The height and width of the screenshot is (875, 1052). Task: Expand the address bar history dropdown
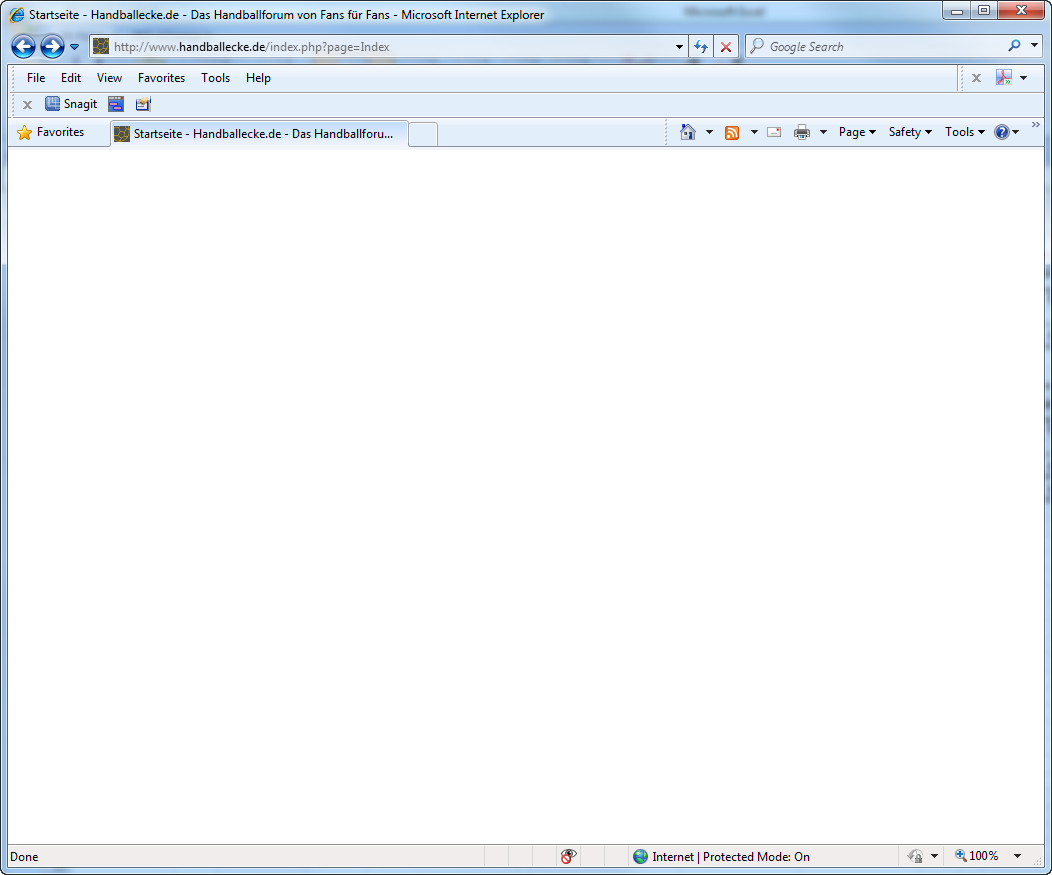click(679, 47)
